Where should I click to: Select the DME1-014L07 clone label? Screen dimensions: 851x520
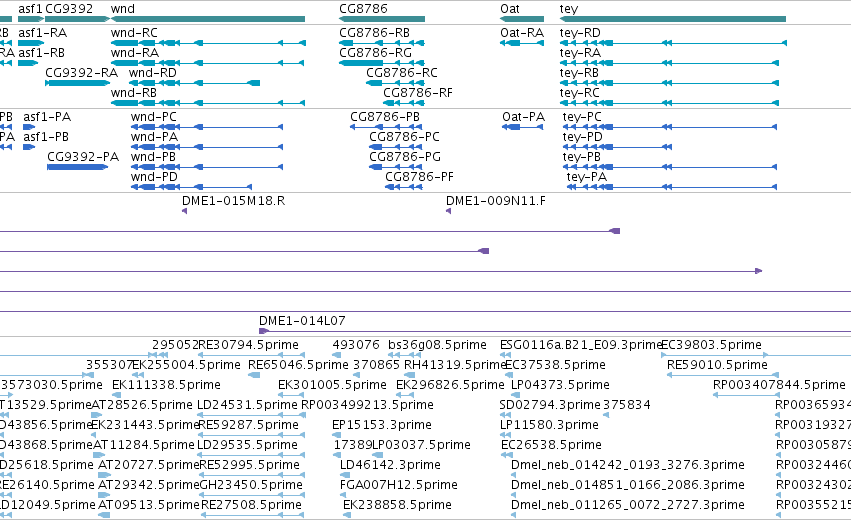pyautogui.click(x=302, y=321)
